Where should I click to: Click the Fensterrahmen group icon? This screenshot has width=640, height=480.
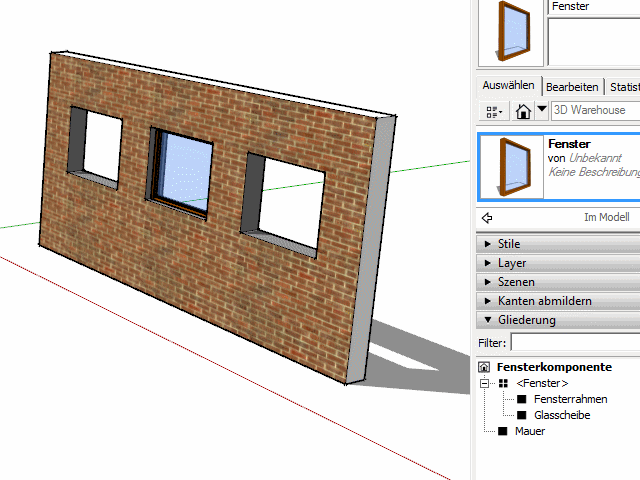click(x=521, y=399)
